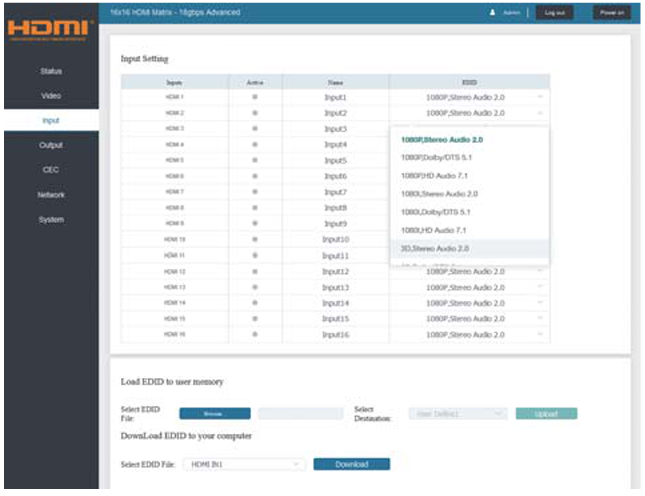Viewport: 645px width, 496px height.
Task: Edit the Input2 name field
Action: point(336,113)
